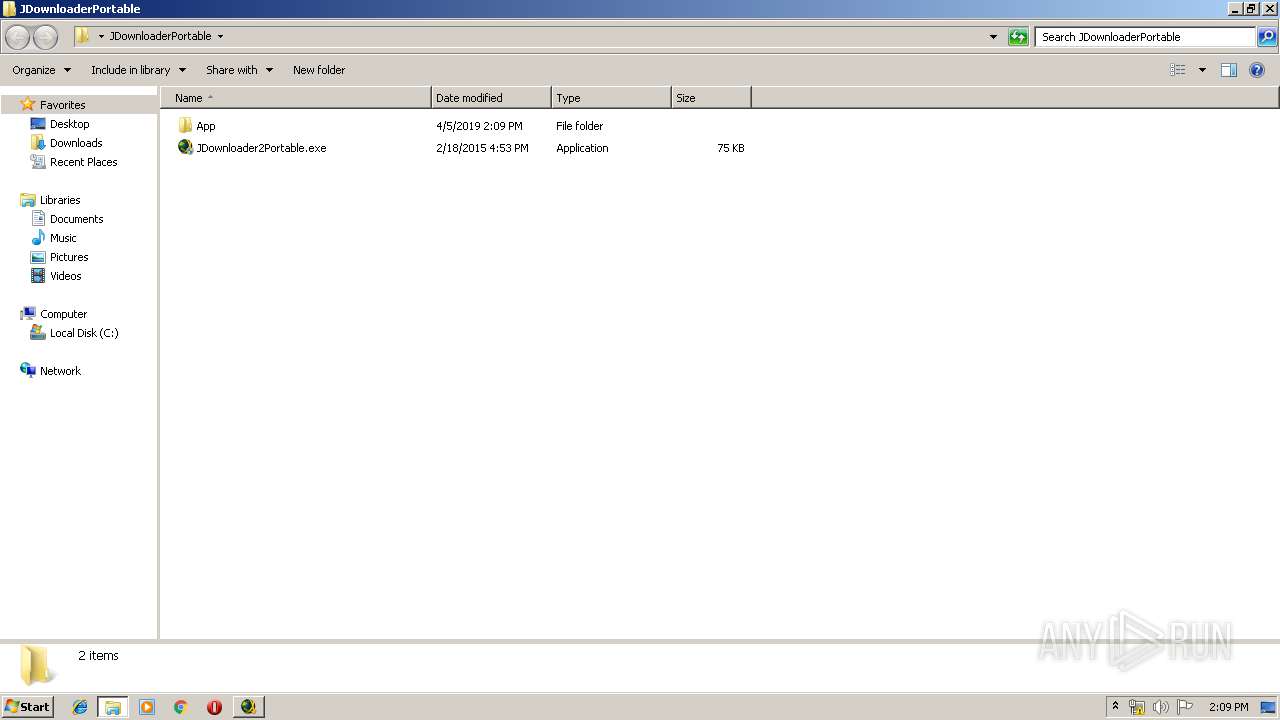Sort by Type column header
This screenshot has height=720, width=1280.
click(x=611, y=98)
